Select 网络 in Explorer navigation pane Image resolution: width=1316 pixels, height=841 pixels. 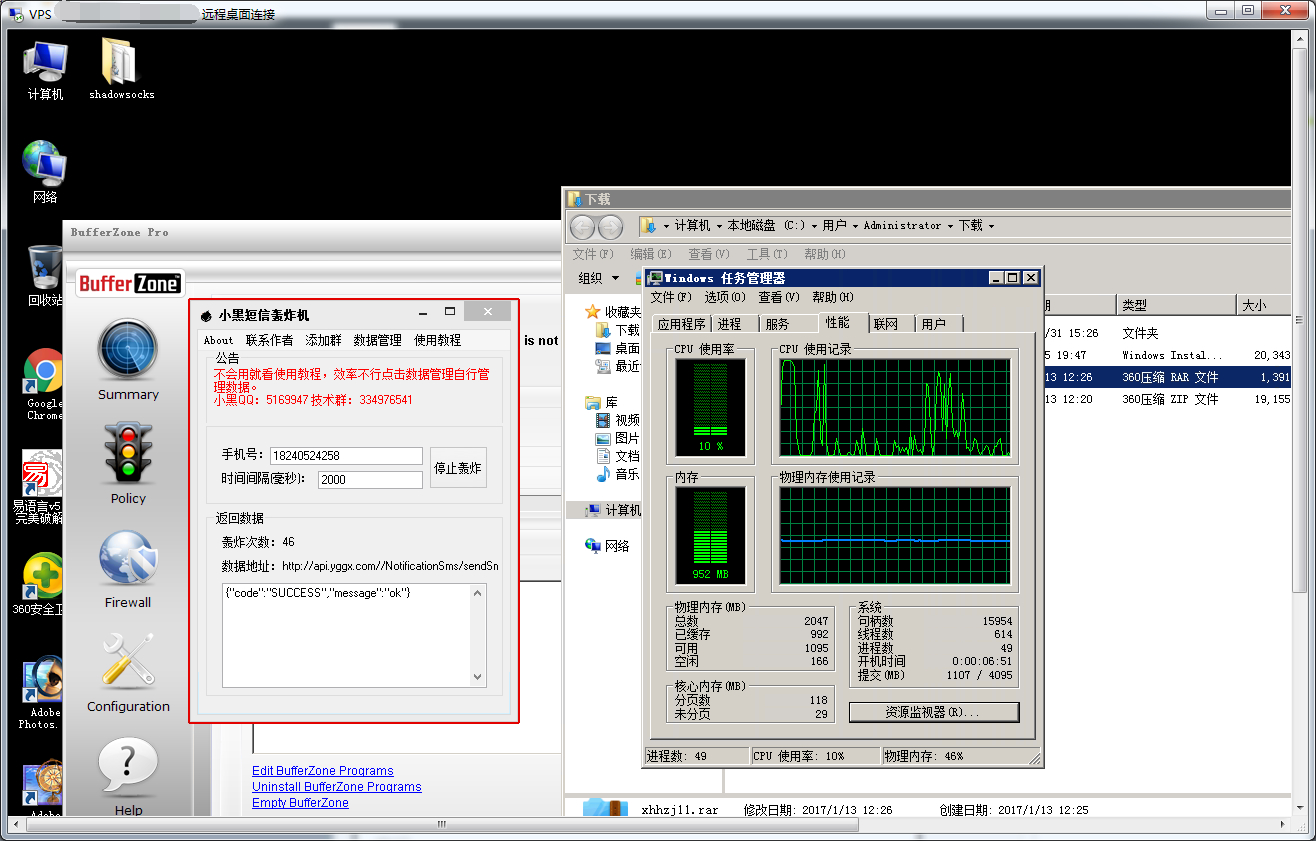pos(608,546)
